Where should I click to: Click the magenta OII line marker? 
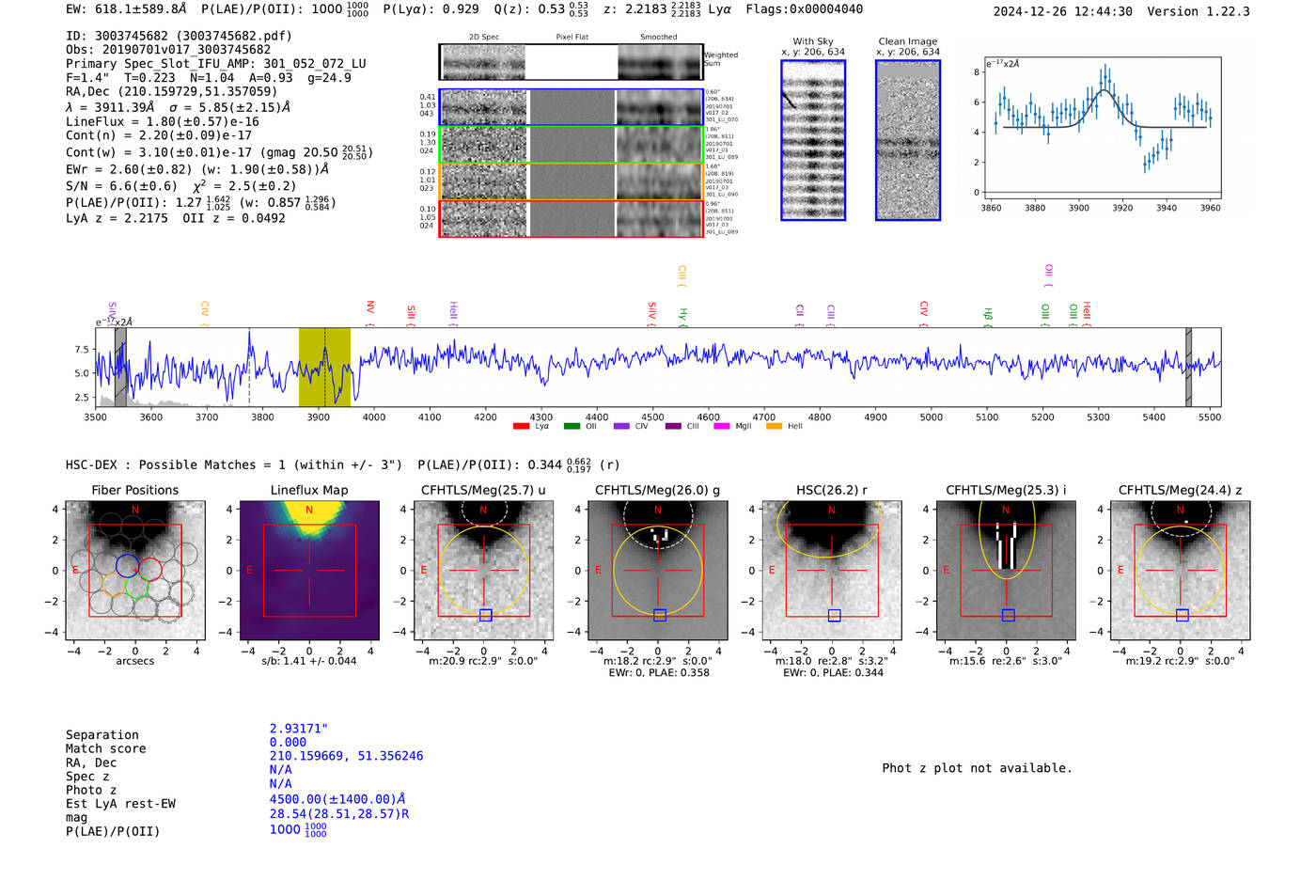coord(1049,275)
